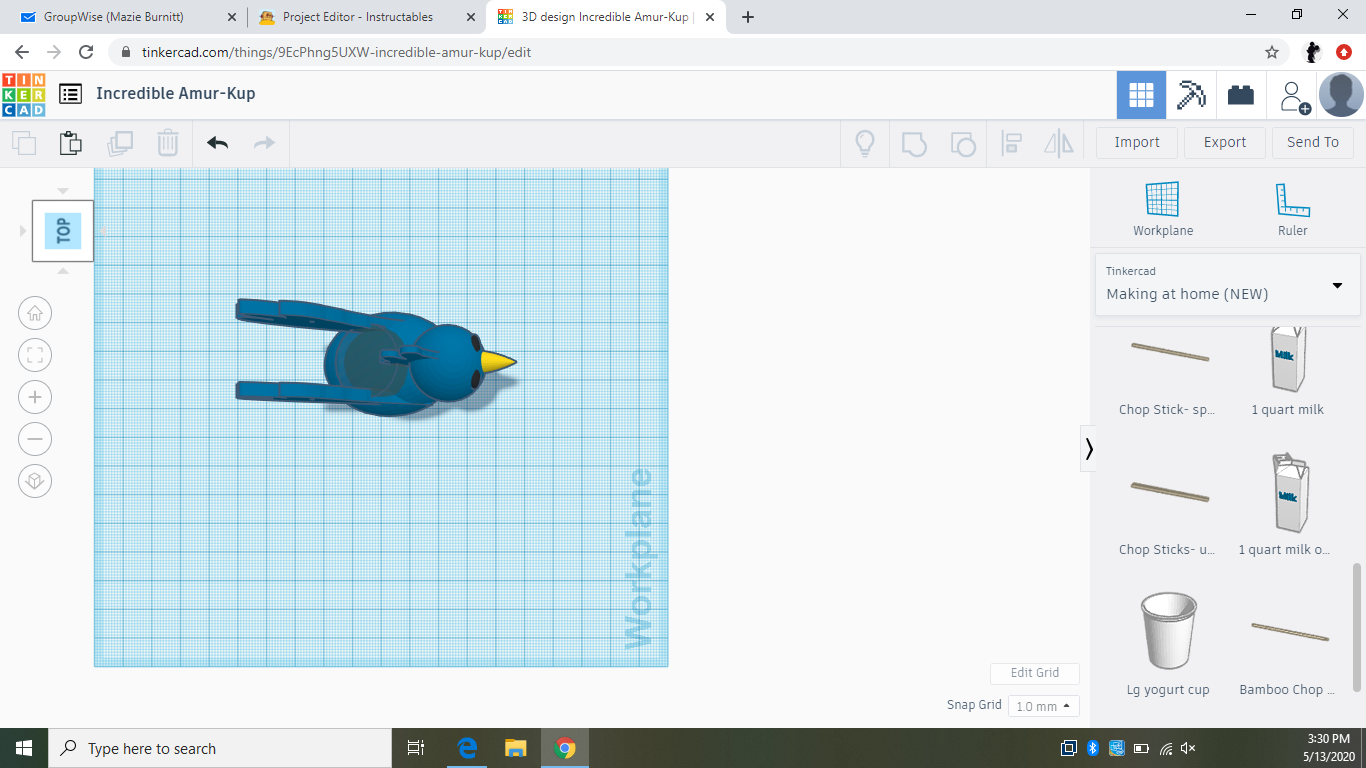Select the Group tool icon
Screen dimensions: 1366x768
pyautogui.click(x=915, y=143)
